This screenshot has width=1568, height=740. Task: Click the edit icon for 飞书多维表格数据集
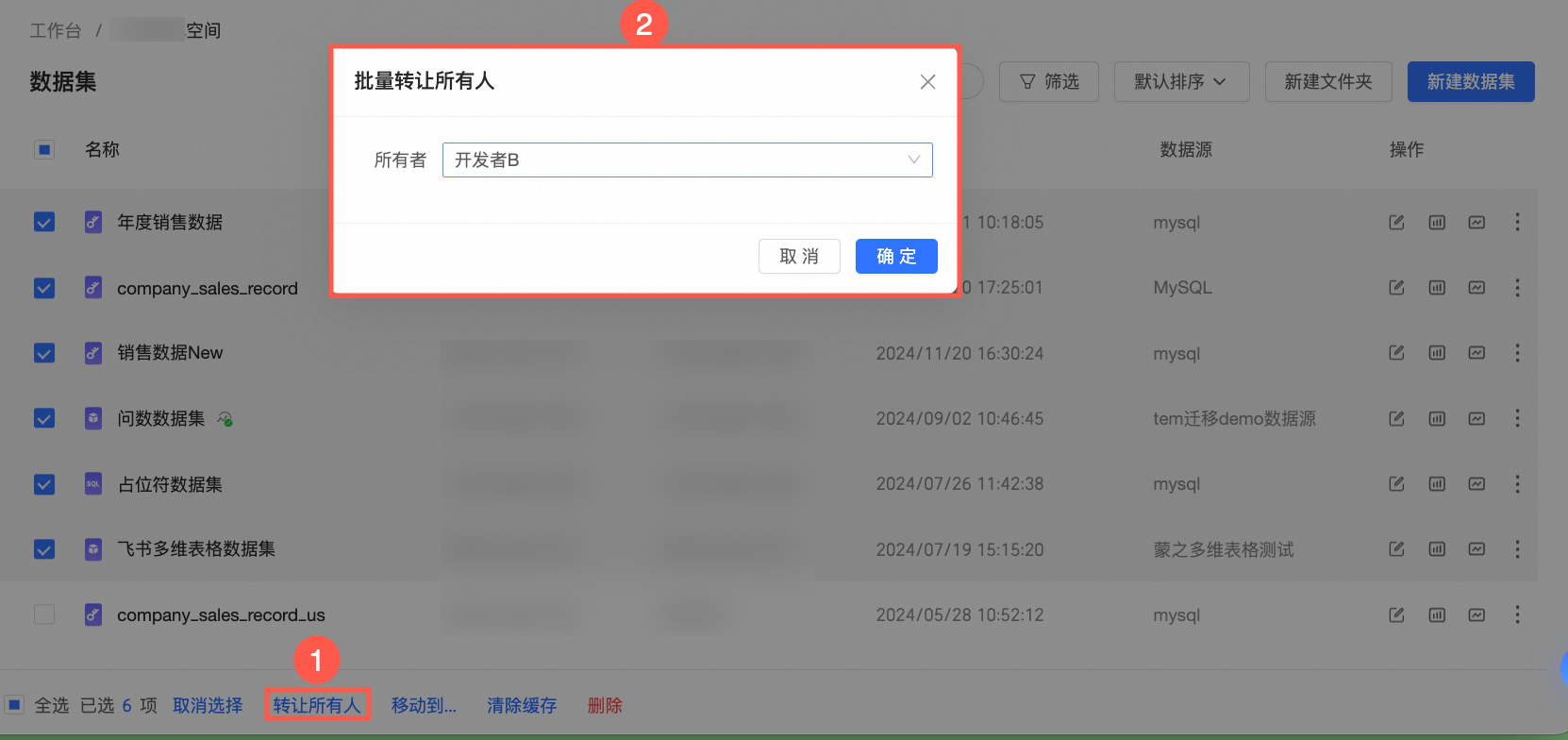coord(1396,549)
